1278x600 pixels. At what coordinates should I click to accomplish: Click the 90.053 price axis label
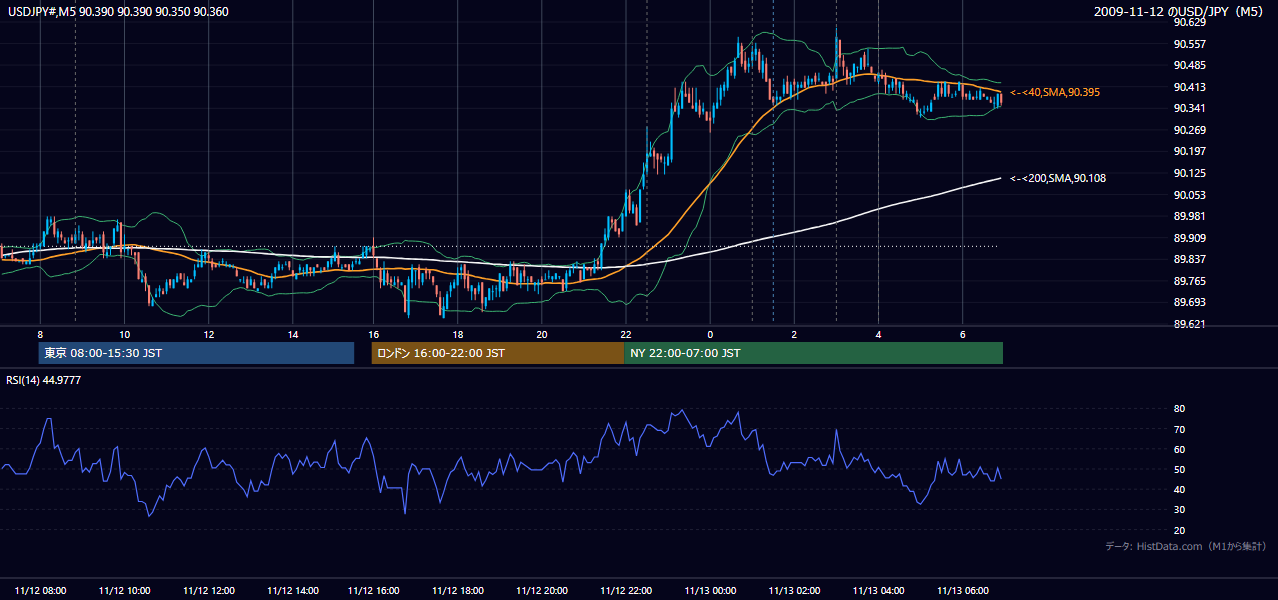pyautogui.click(x=1189, y=195)
